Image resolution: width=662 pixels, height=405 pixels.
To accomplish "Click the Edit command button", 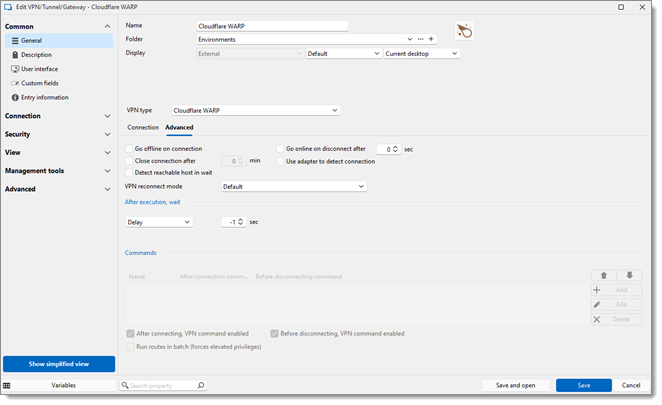I will click(x=616, y=305).
